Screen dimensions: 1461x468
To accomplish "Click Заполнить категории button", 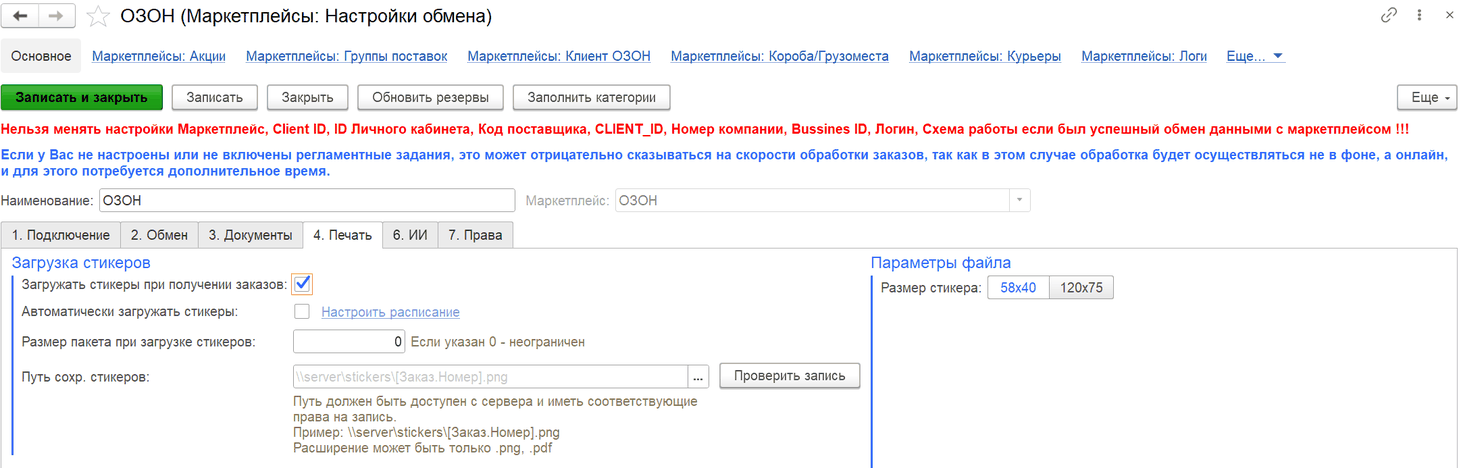I will tap(591, 97).
